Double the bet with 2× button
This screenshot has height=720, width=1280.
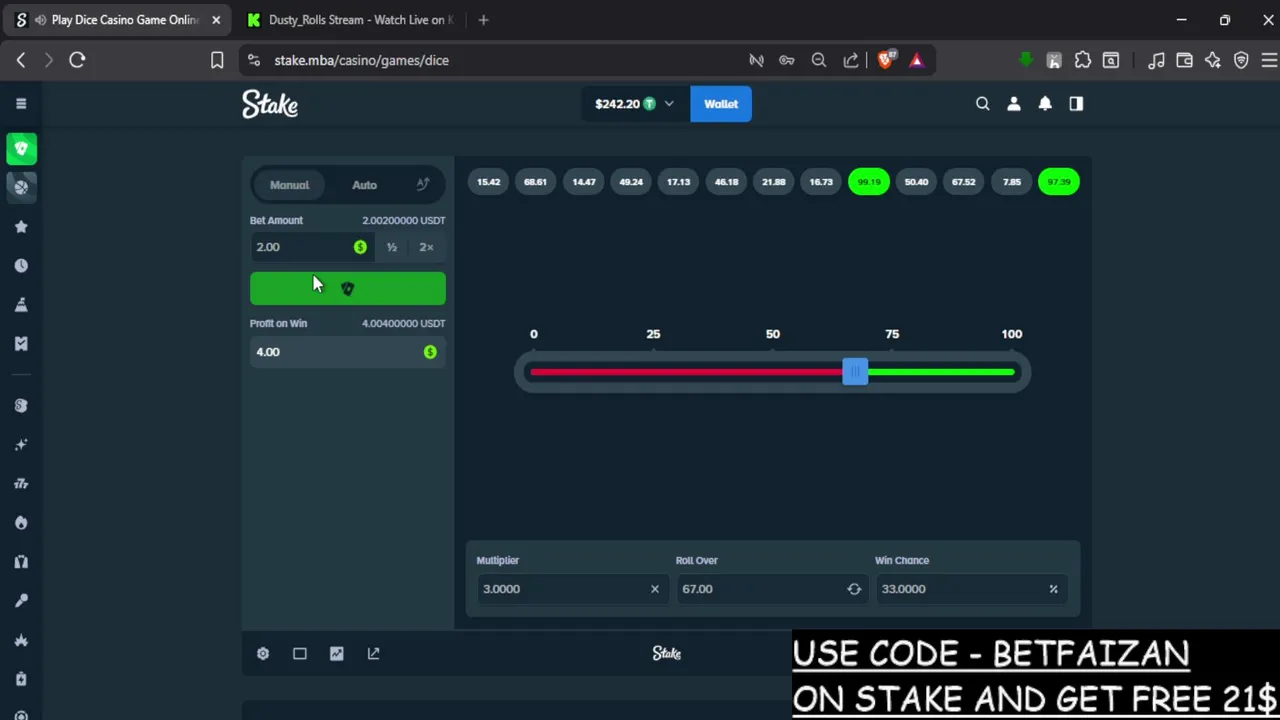[427, 247]
